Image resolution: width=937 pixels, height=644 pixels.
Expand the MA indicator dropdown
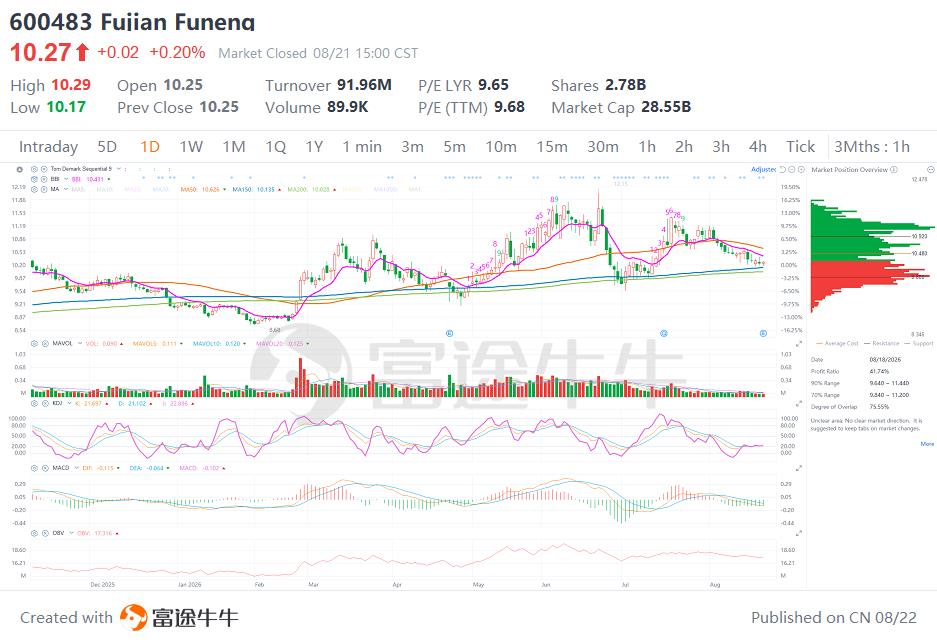click(65, 189)
